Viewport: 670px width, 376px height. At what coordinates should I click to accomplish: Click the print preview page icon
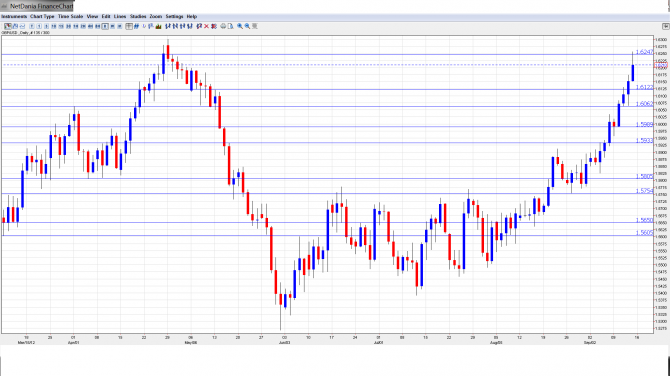[x=230, y=26]
